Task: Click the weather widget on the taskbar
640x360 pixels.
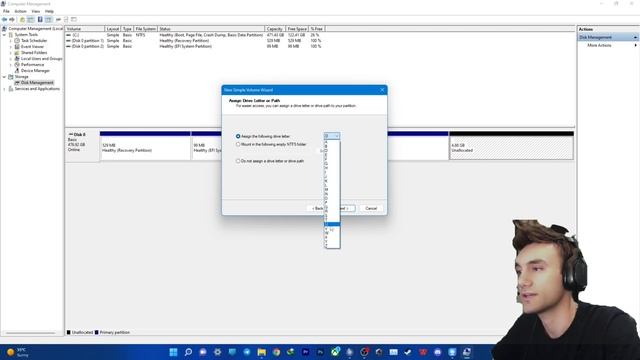Action: pyautogui.click(x=17, y=352)
